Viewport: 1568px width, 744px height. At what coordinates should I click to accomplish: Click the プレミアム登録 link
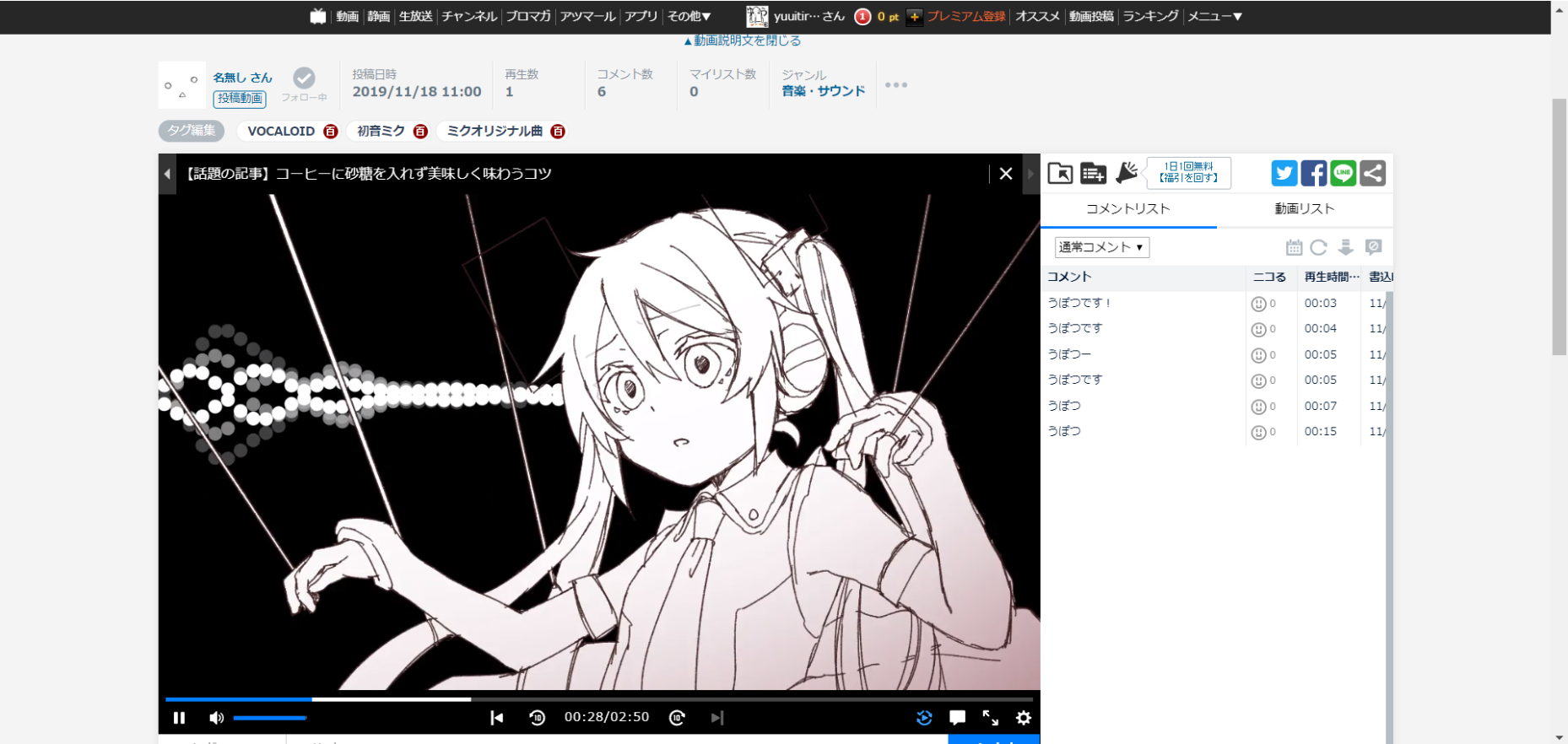[x=966, y=16]
